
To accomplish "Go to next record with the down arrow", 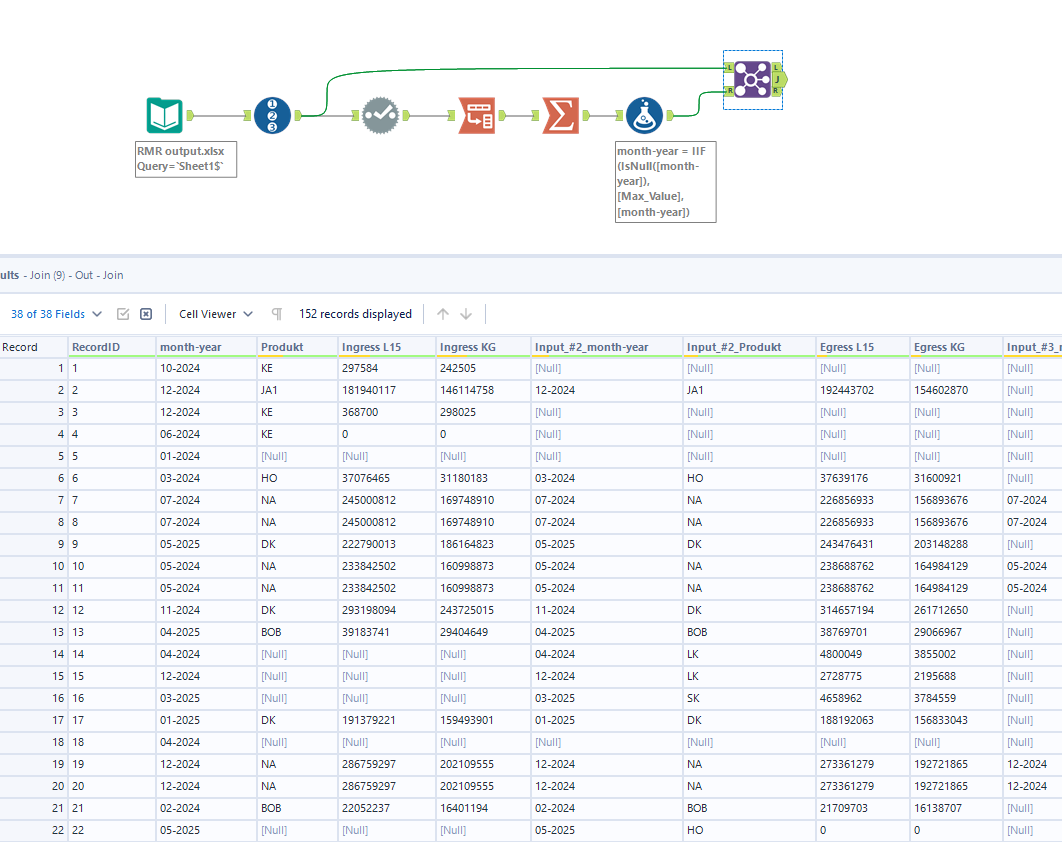I will coord(466,313).
